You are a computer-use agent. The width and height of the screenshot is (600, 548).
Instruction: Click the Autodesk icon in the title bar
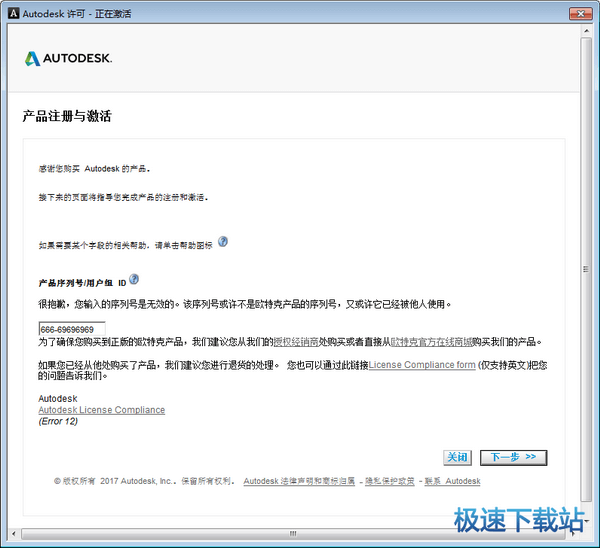pyautogui.click(x=12, y=15)
